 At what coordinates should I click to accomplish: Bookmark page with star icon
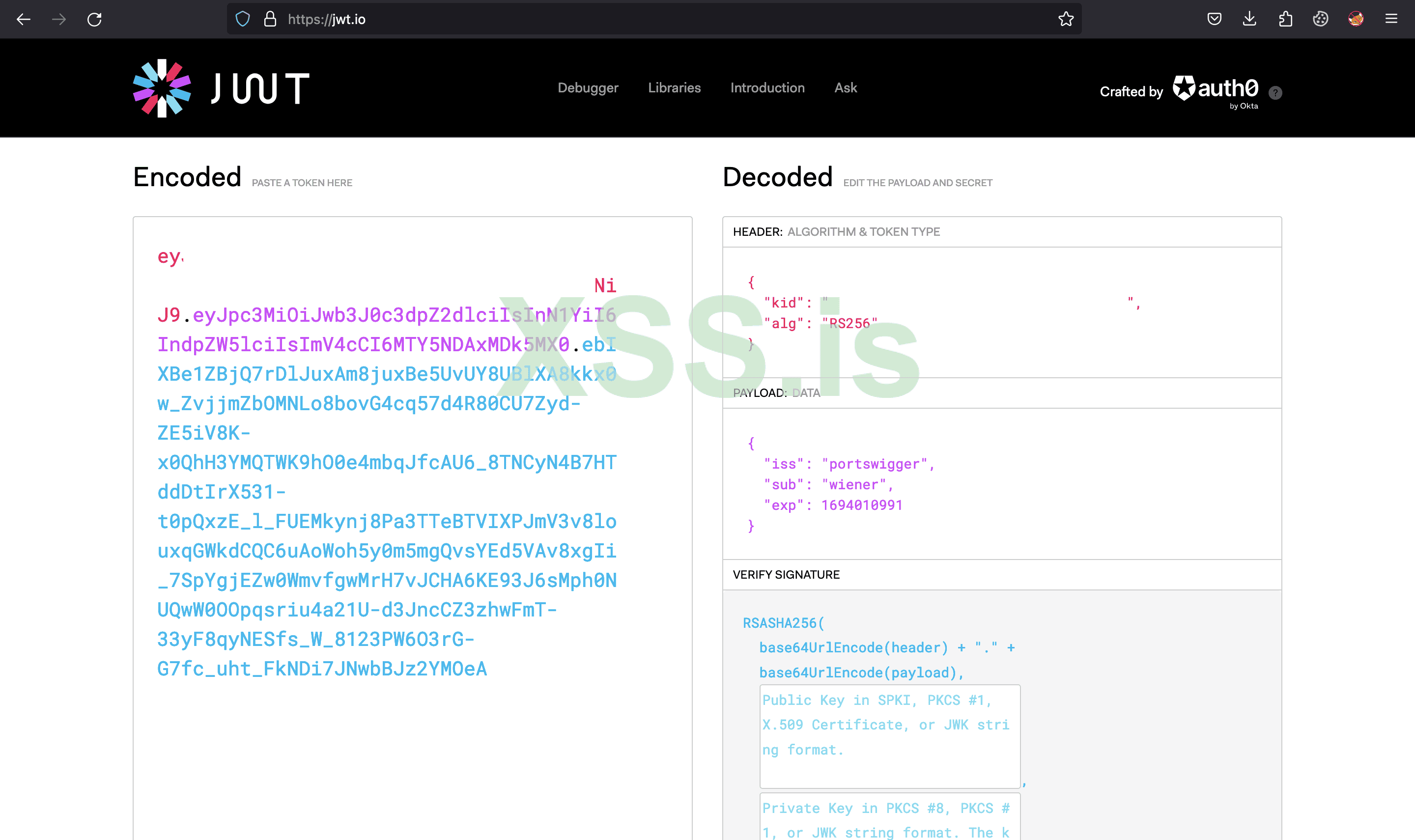click(1066, 19)
